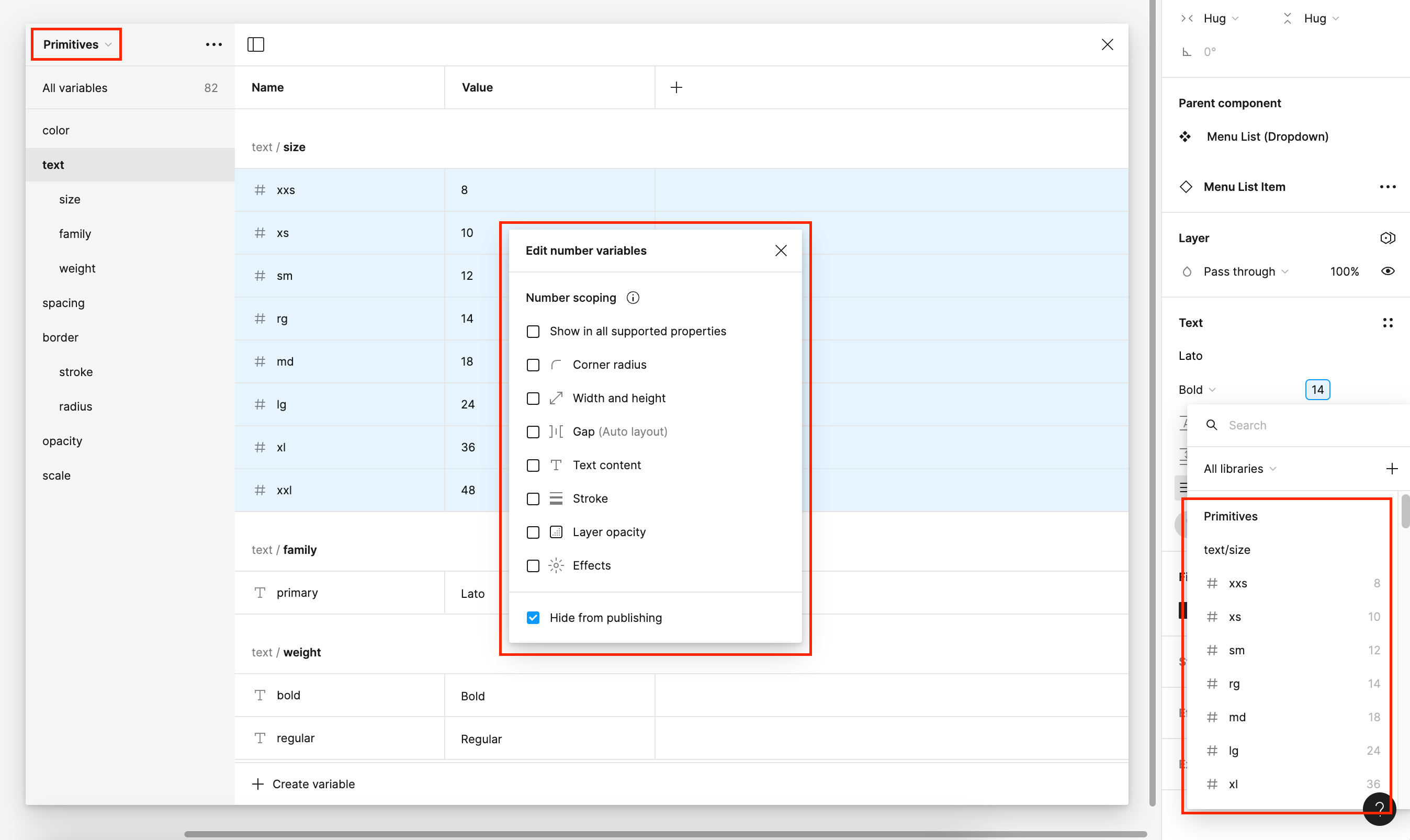The height and width of the screenshot is (840, 1410).
Task: Check the Width and height scope
Action: click(533, 399)
